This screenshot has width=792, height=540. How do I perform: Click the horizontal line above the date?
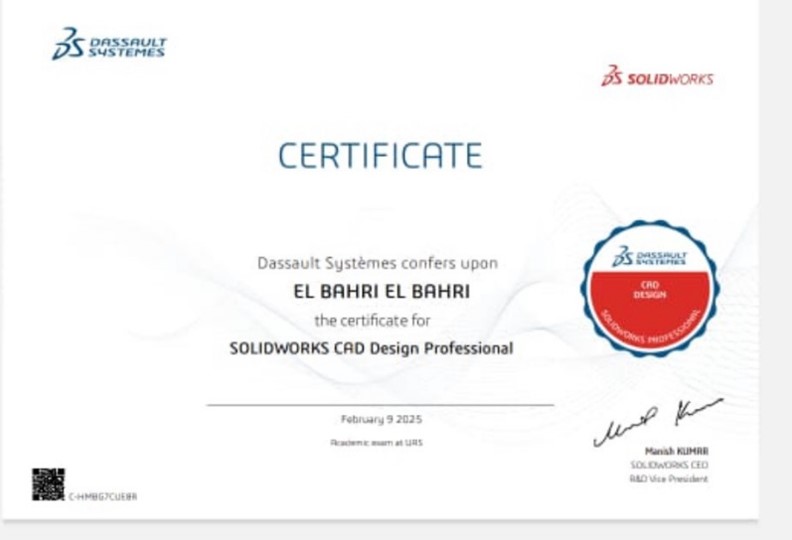tap(380, 405)
